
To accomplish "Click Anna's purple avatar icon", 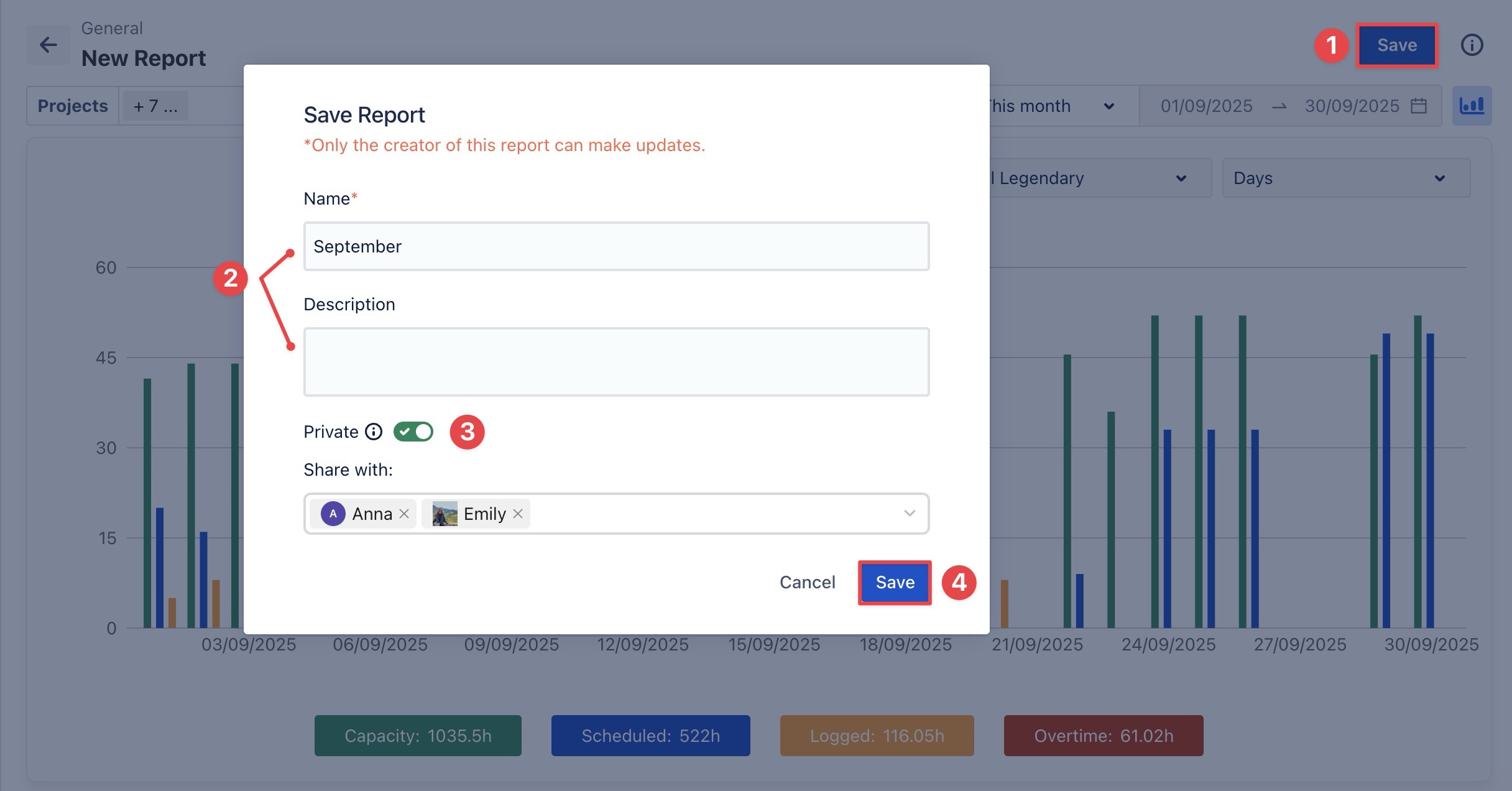I will [x=333, y=514].
